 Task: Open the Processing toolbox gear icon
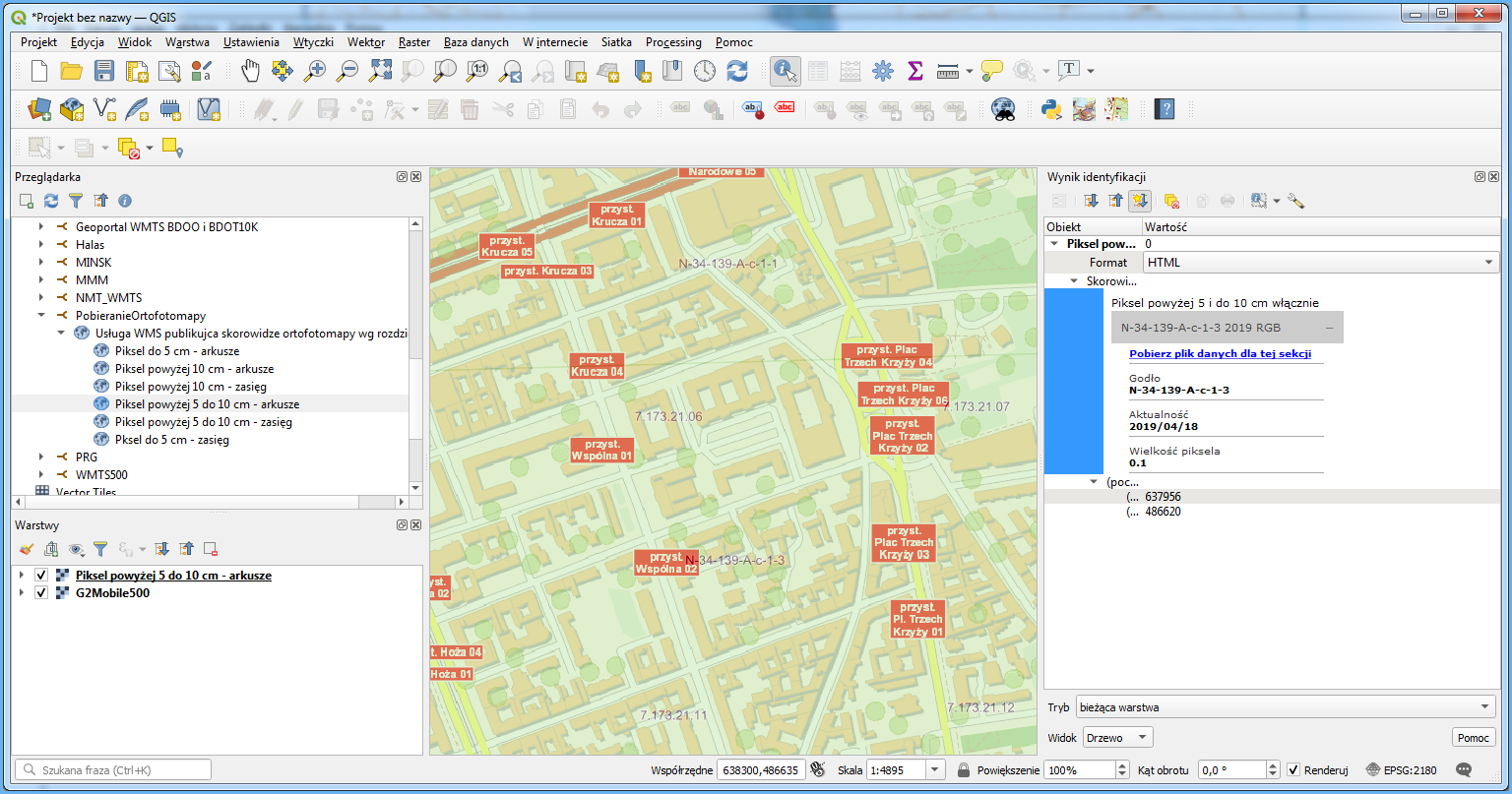883,70
